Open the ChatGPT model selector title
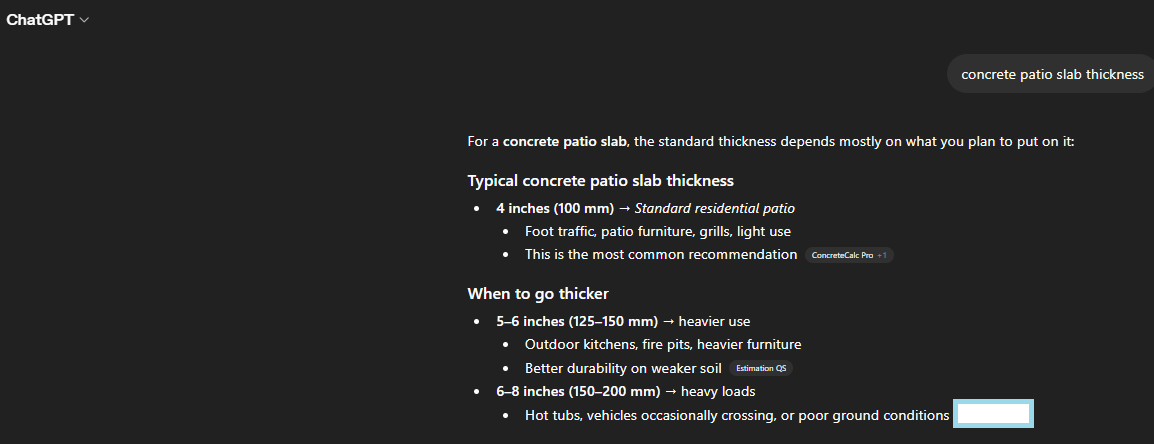1154x444 pixels. [x=40, y=21]
